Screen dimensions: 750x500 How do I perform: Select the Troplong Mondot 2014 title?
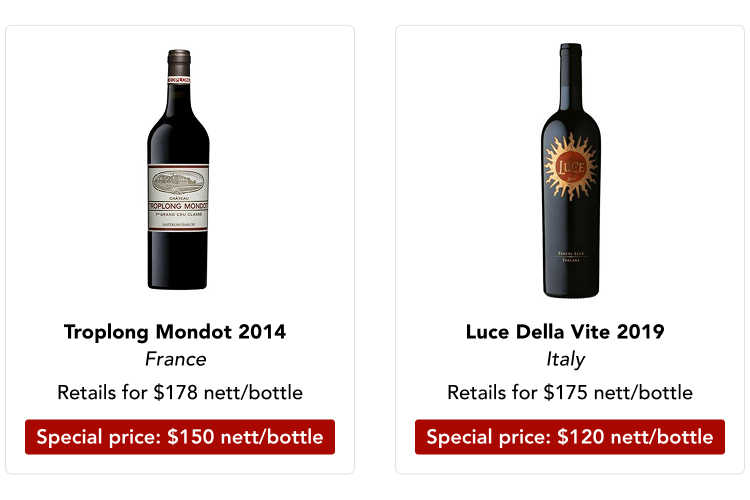click(175, 332)
